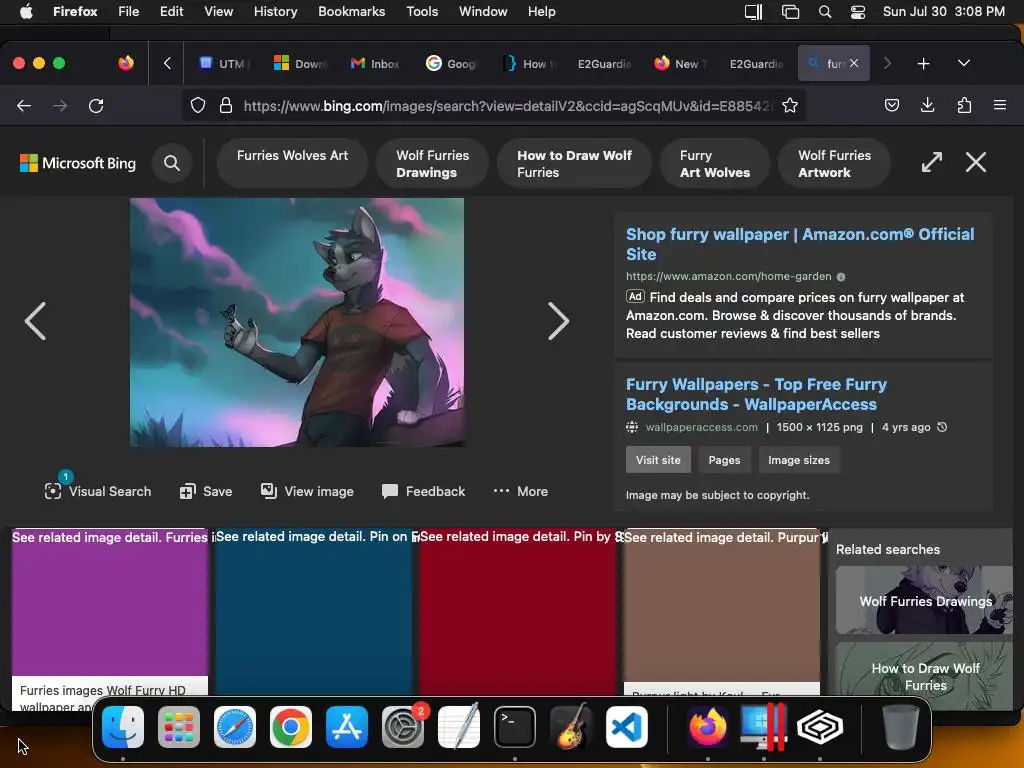Switch to the Gmail Inbox tab
Screen dimensions: 1024x768
point(376,63)
